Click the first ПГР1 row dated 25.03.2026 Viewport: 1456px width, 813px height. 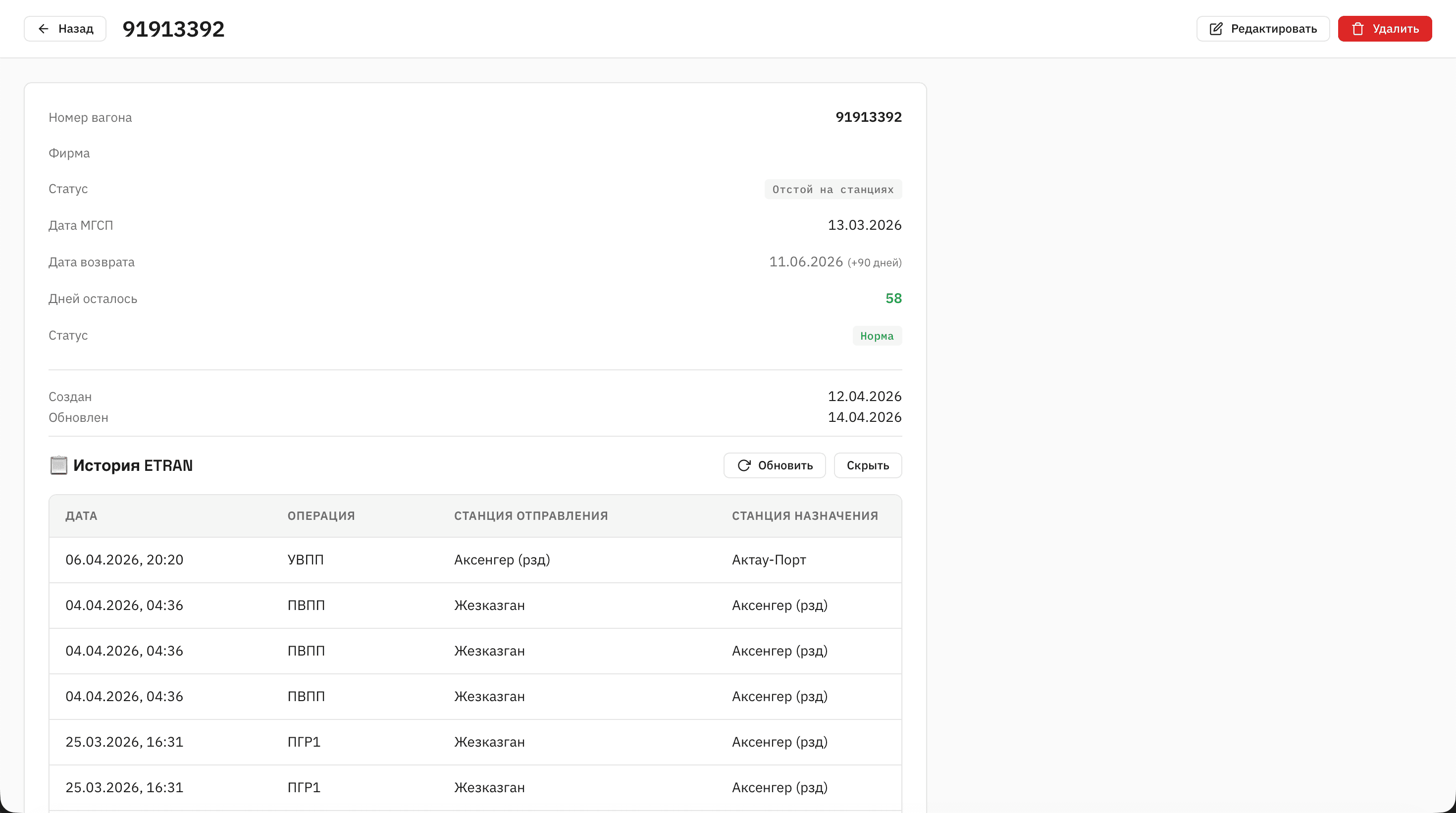[304, 742]
